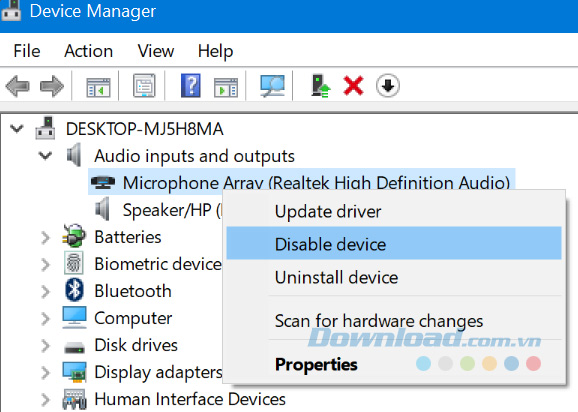Click the DESKTOP-MJ5H8MA computer icon
The width and height of the screenshot is (578, 412).
coord(45,128)
